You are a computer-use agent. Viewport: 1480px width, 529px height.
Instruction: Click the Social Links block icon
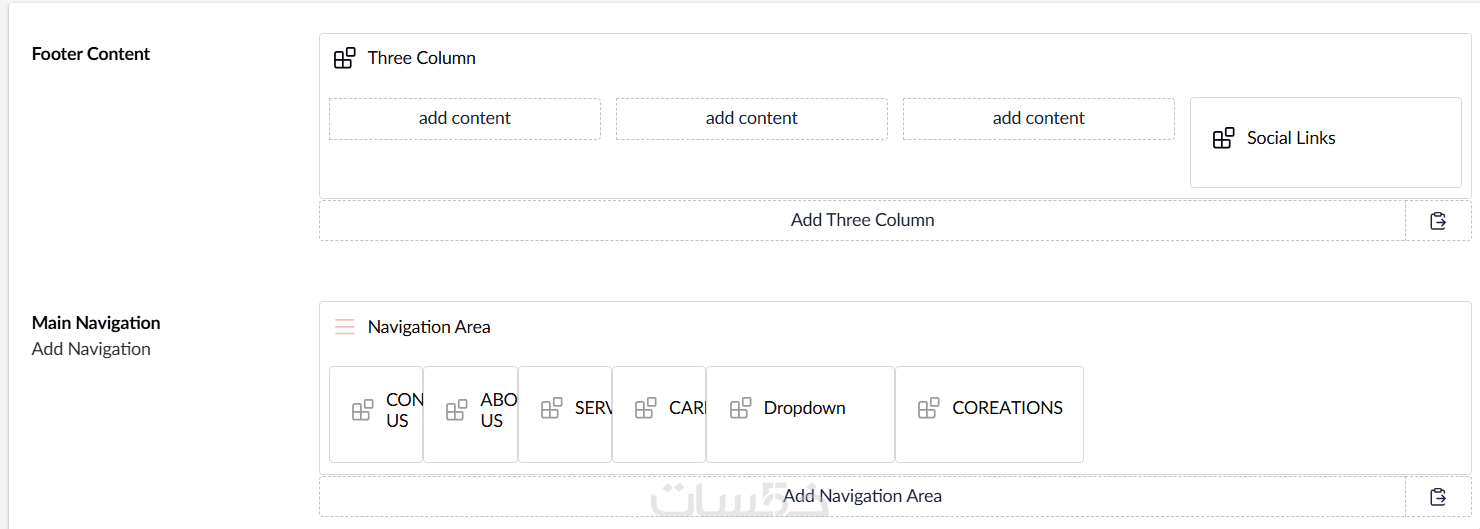pos(1223,138)
